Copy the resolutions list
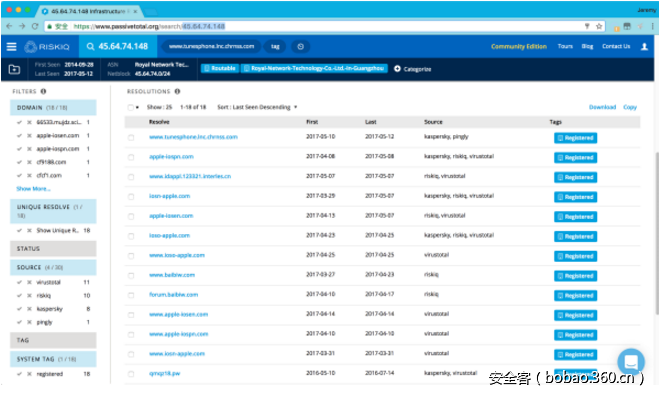Image resolution: width=659 pixels, height=396 pixels. pyautogui.click(x=630, y=107)
